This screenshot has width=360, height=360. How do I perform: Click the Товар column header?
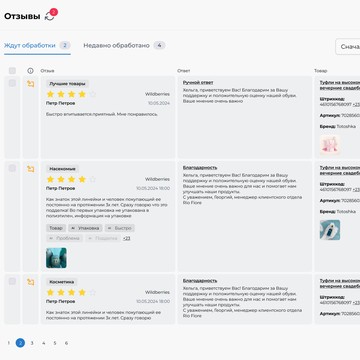(x=321, y=71)
